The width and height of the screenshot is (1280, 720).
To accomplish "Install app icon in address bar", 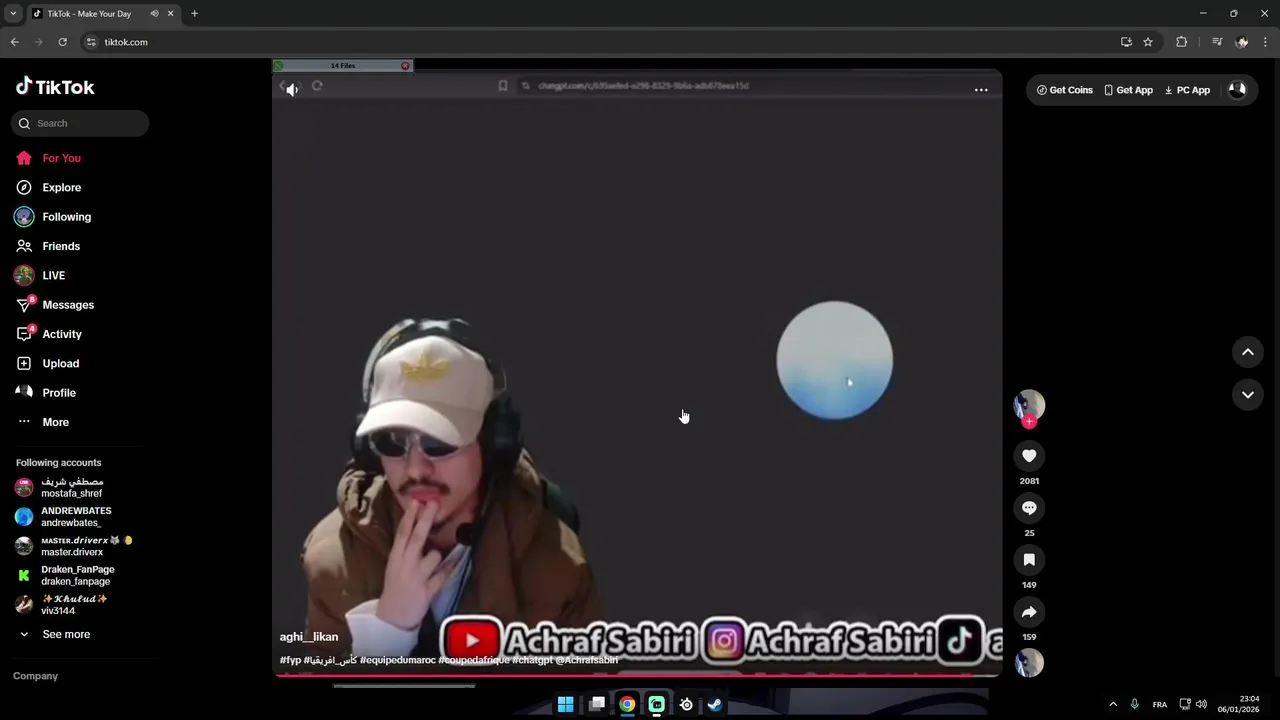I will (1126, 42).
